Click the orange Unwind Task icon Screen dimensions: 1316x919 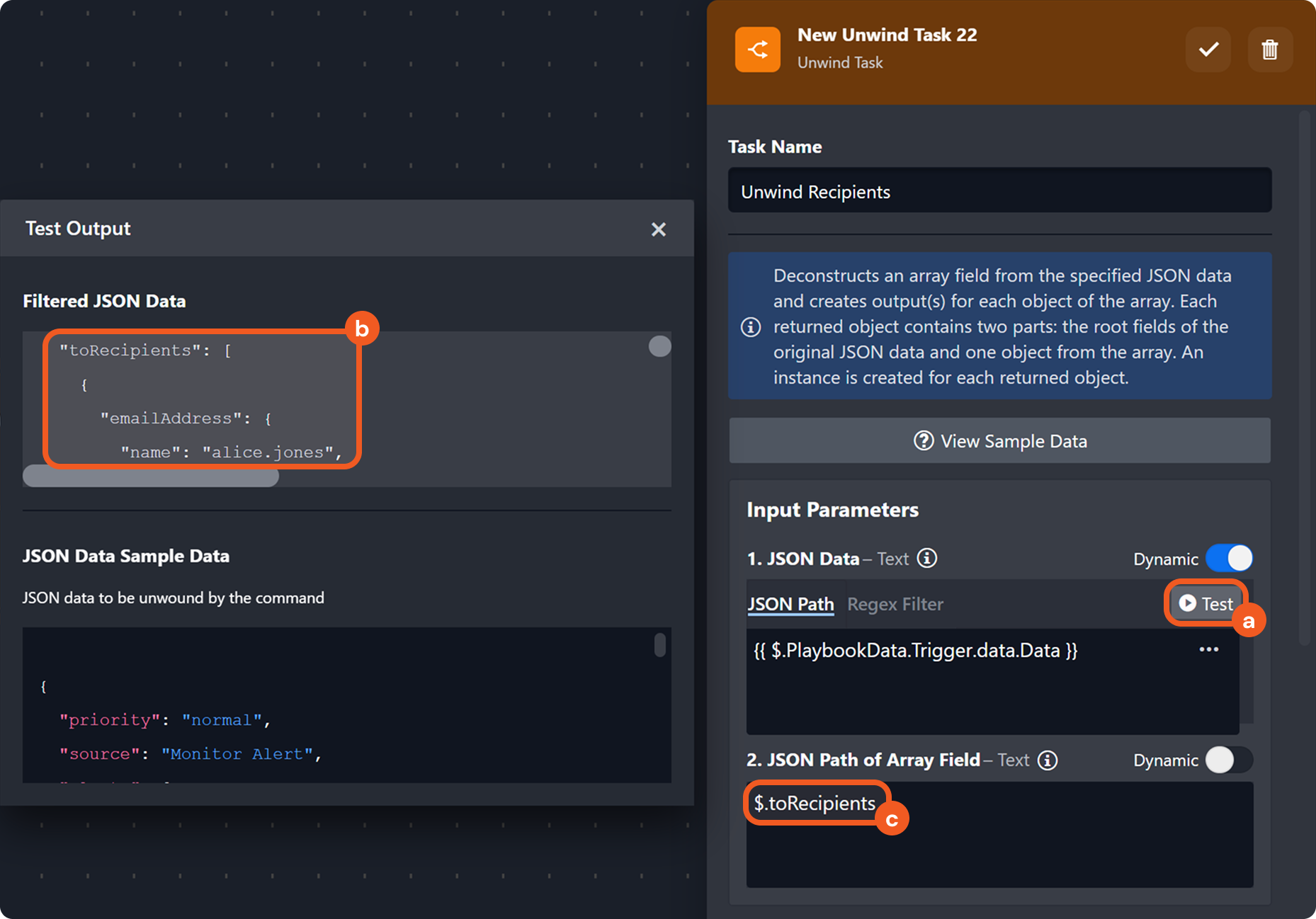[x=757, y=50]
